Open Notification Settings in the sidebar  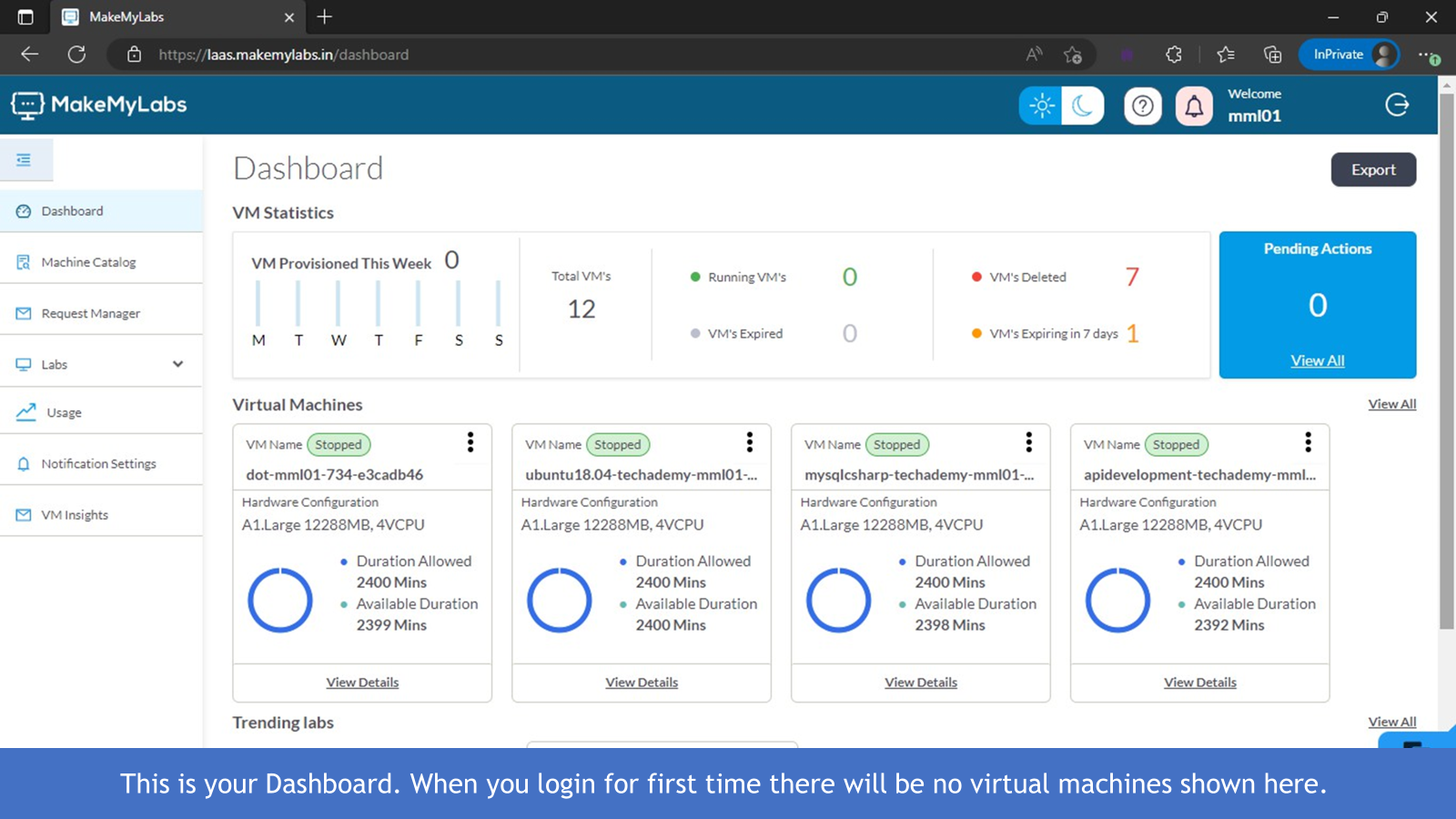(101, 464)
